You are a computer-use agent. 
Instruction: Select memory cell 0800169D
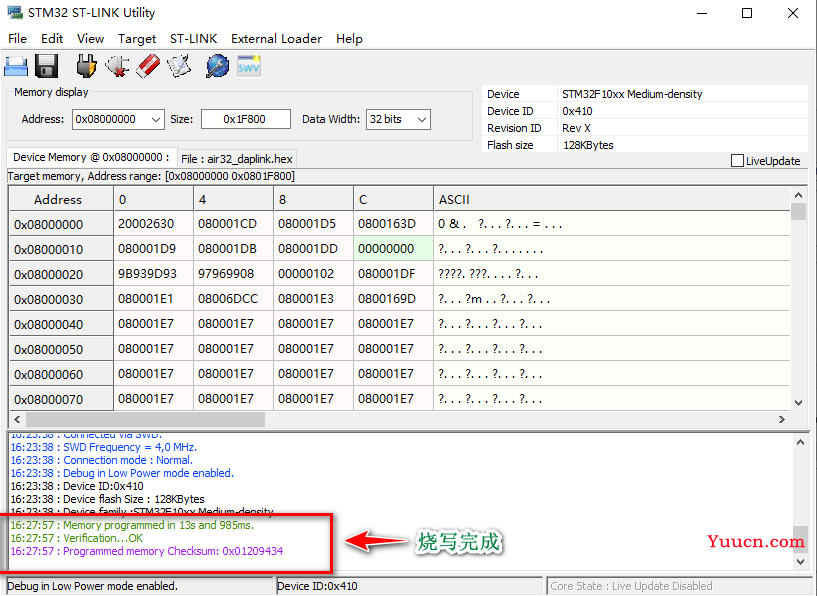[393, 299]
